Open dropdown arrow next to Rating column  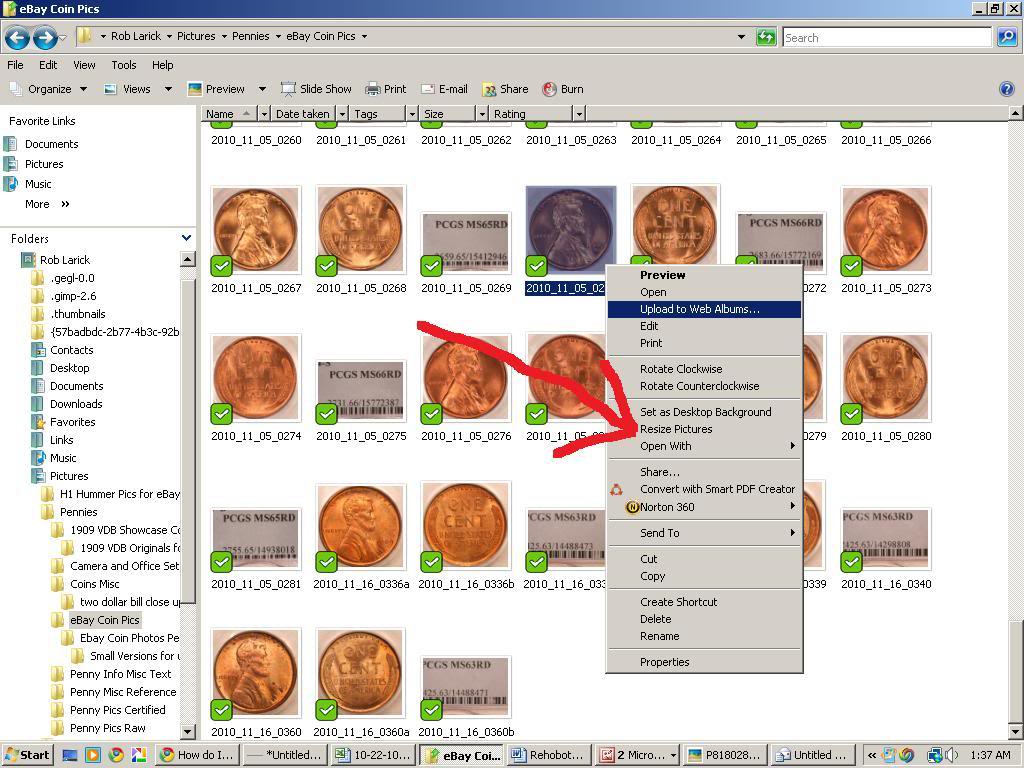(579, 114)
